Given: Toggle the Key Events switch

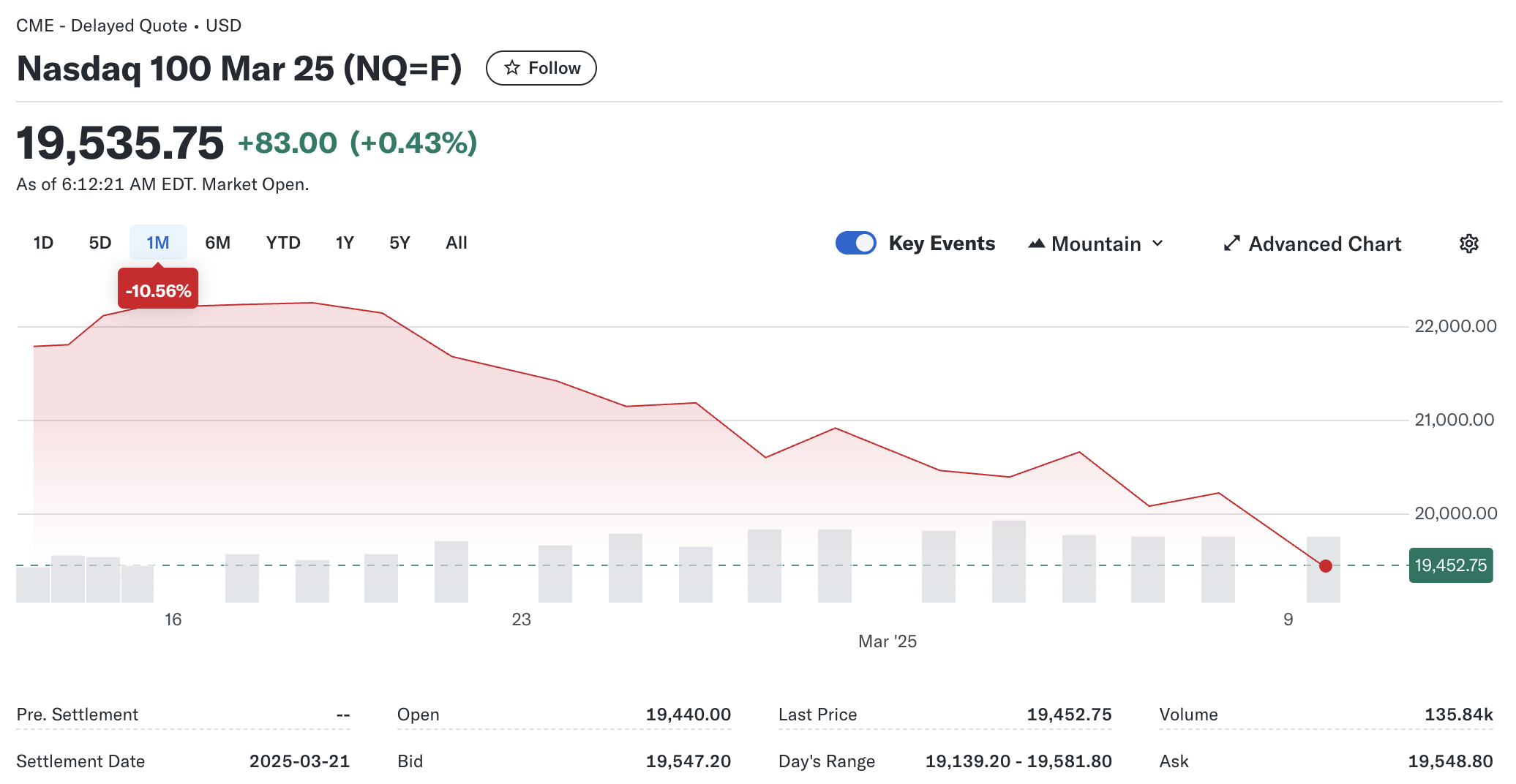Looking at the screenshot, I should [855, 243].
